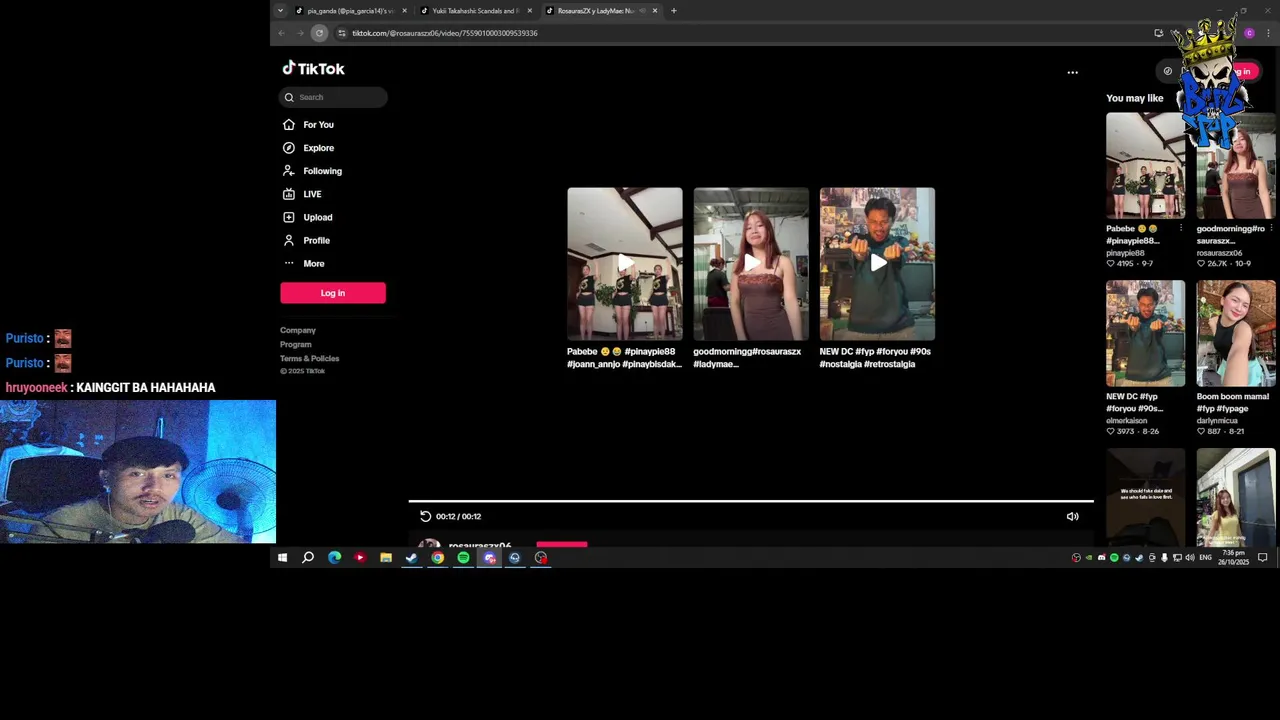Mute the video with the speaker icon
Image resolution: width=1280 pixels, height=720 pixels.
pos(1072,516)
